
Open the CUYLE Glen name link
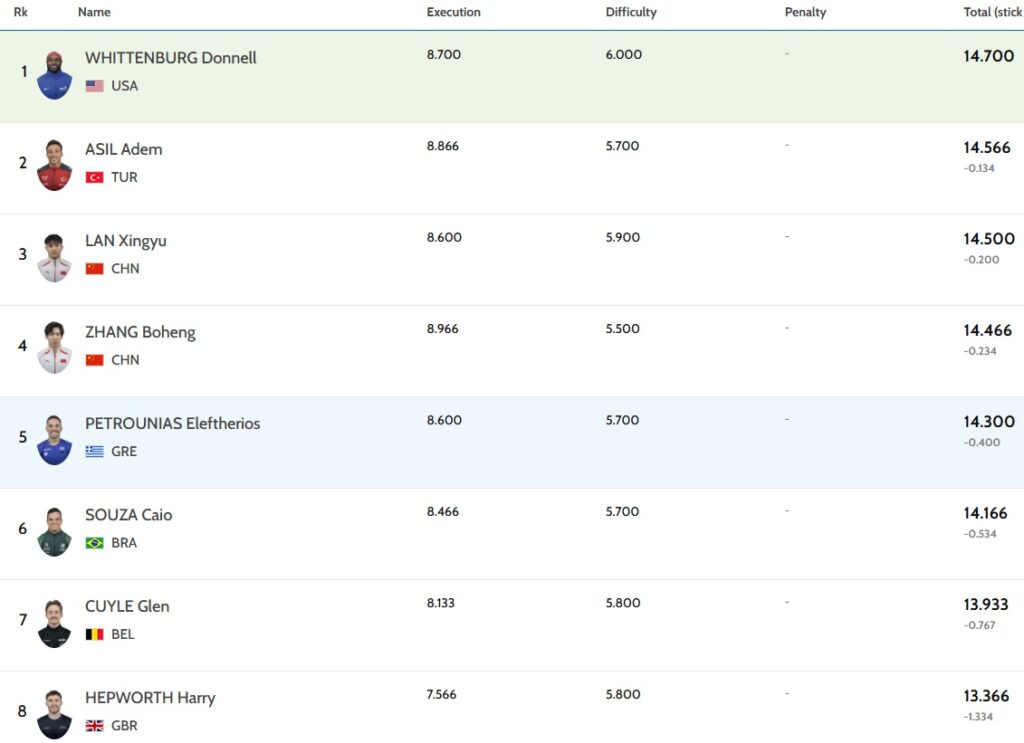127,606
